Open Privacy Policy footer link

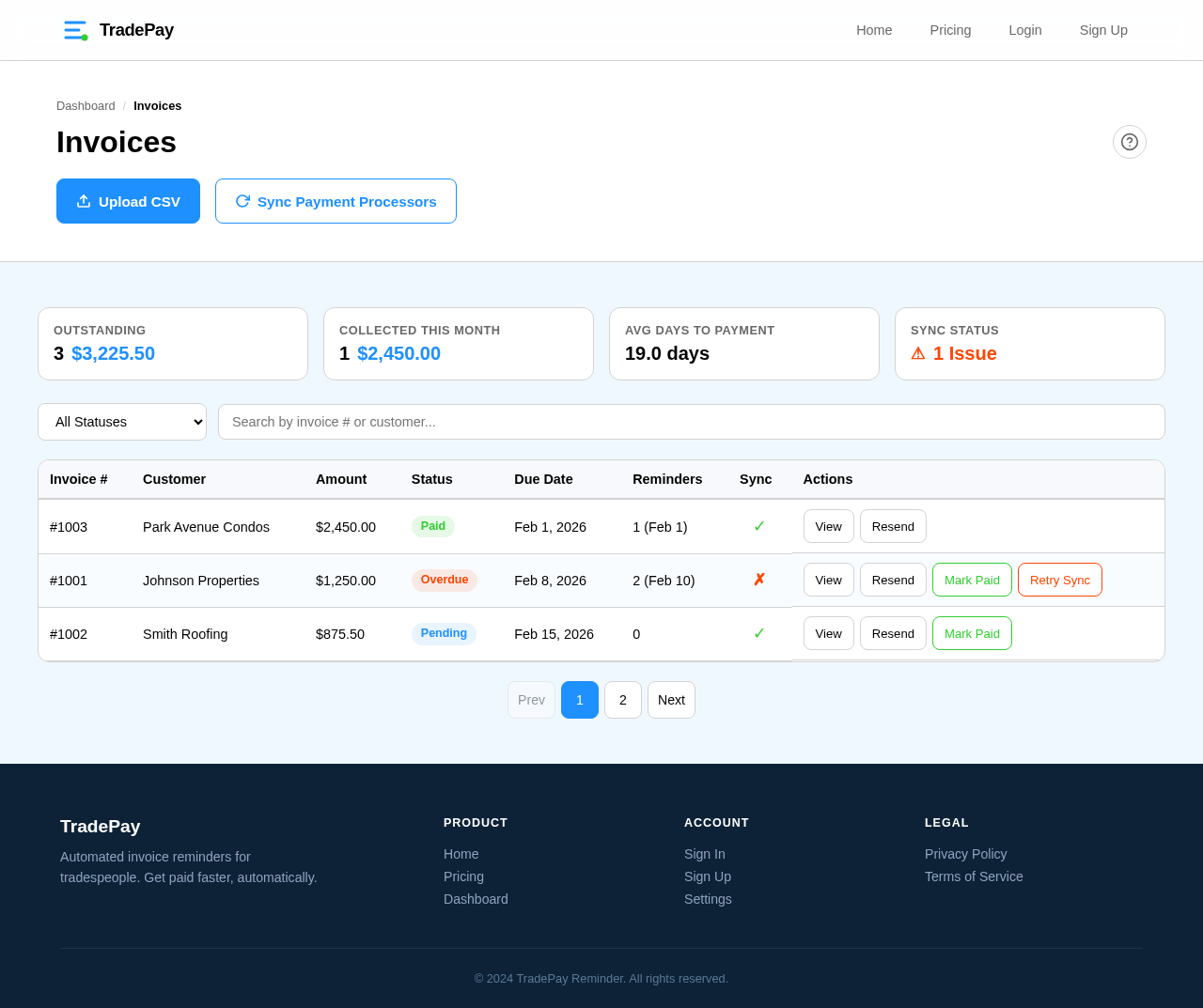pos(965,854)
